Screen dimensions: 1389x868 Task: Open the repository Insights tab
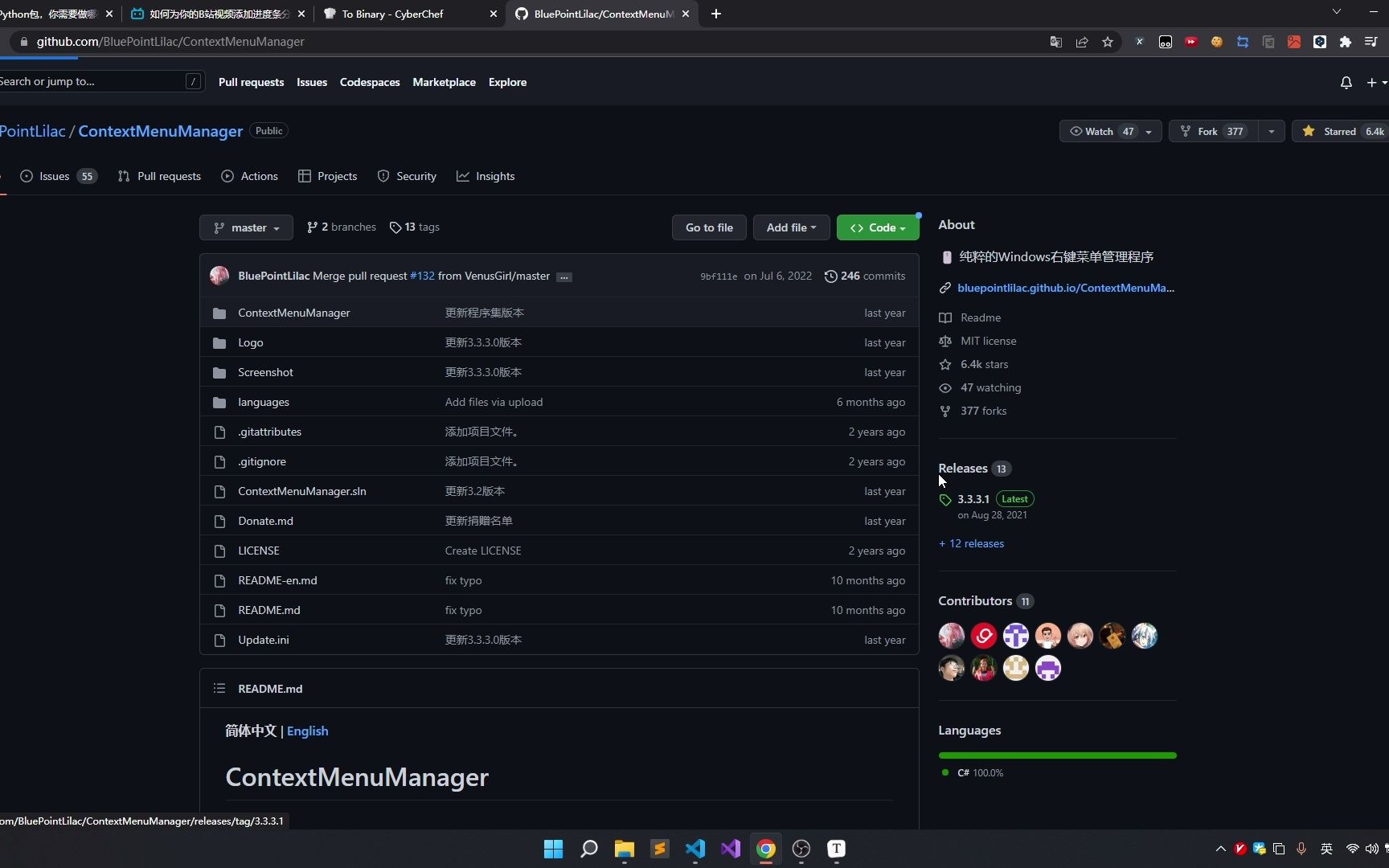click(x=486, y=176)
